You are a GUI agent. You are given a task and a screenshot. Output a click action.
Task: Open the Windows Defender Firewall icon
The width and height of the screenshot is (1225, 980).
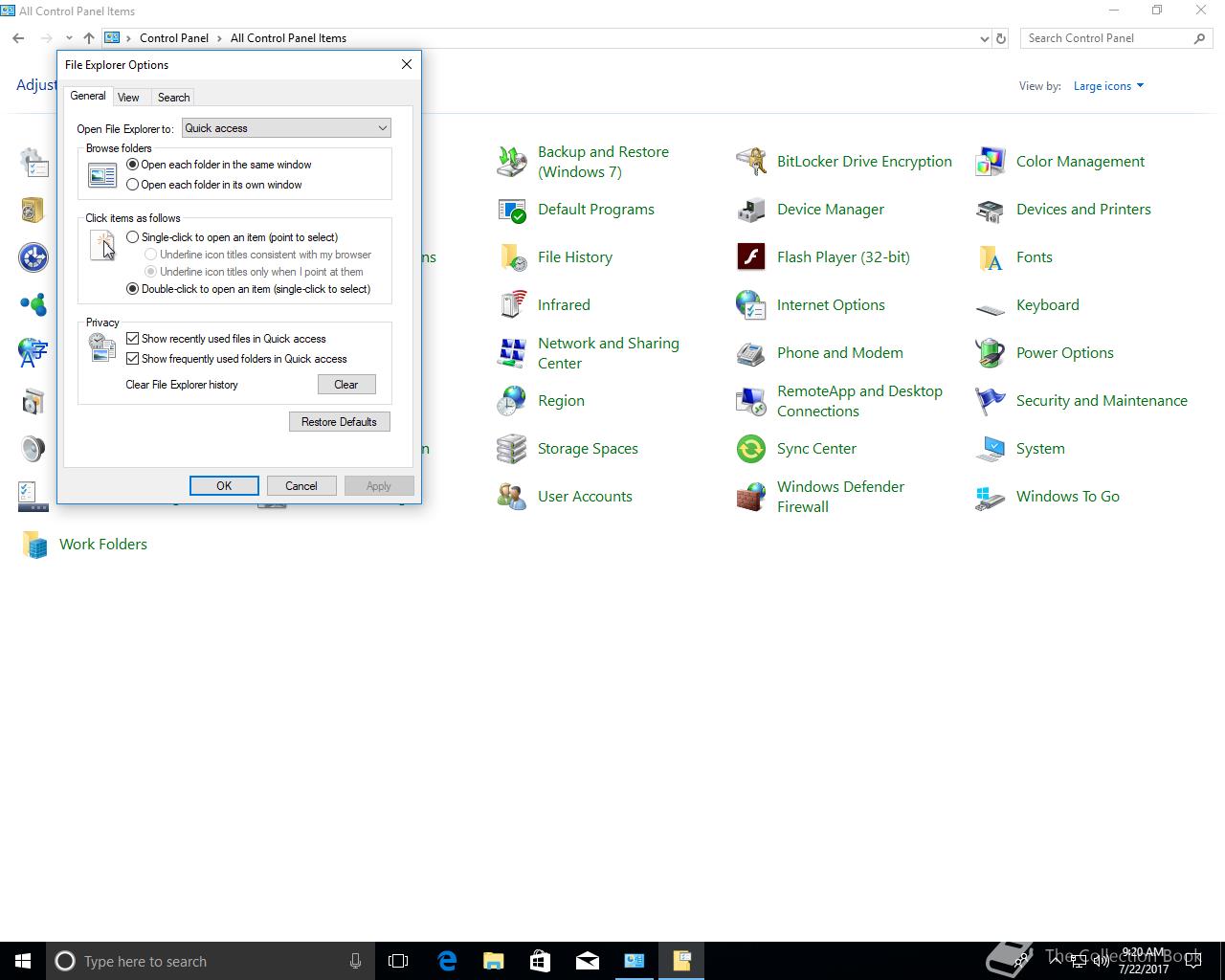(751, 497)
